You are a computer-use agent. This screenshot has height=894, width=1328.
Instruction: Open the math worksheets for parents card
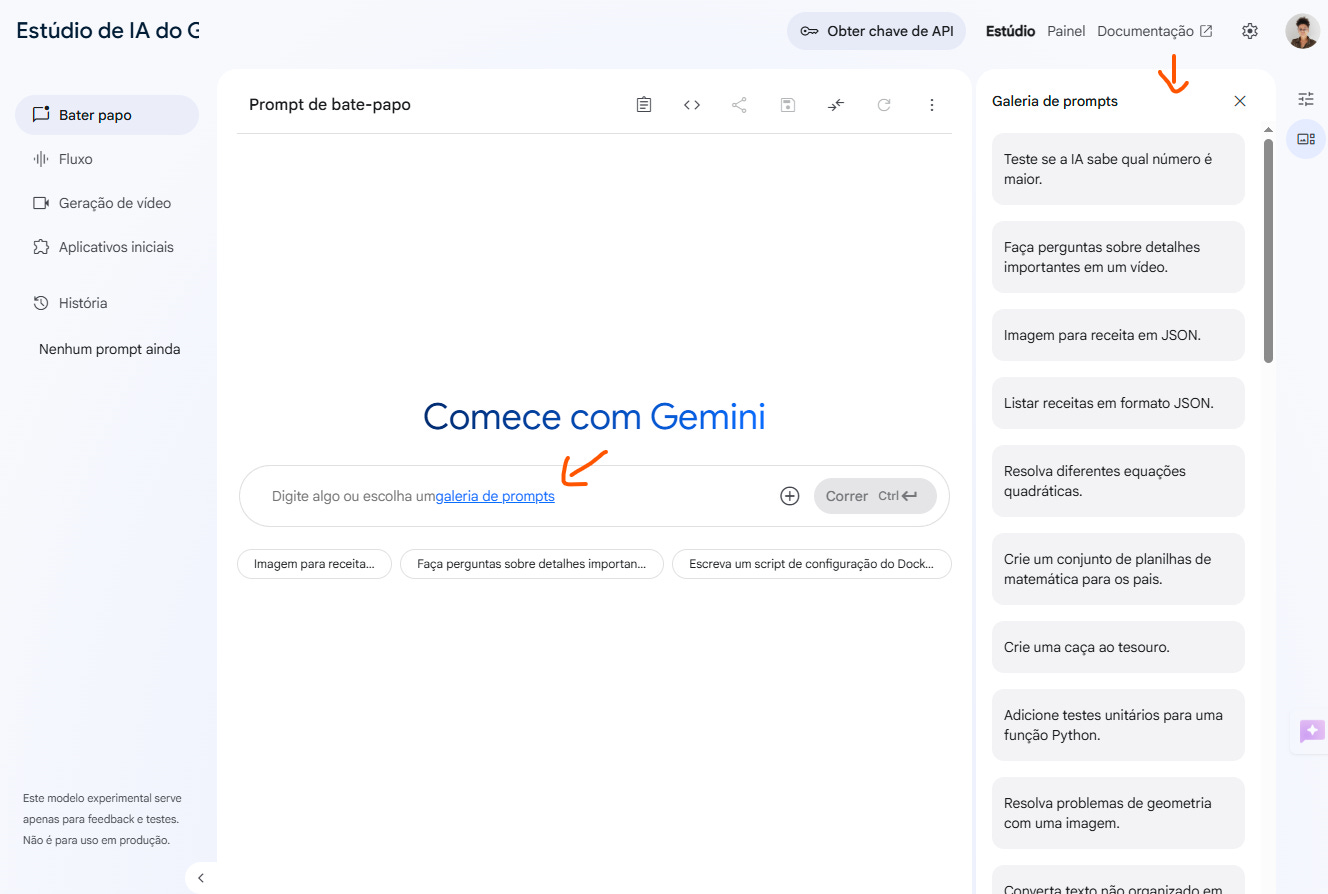point(1118,569)
